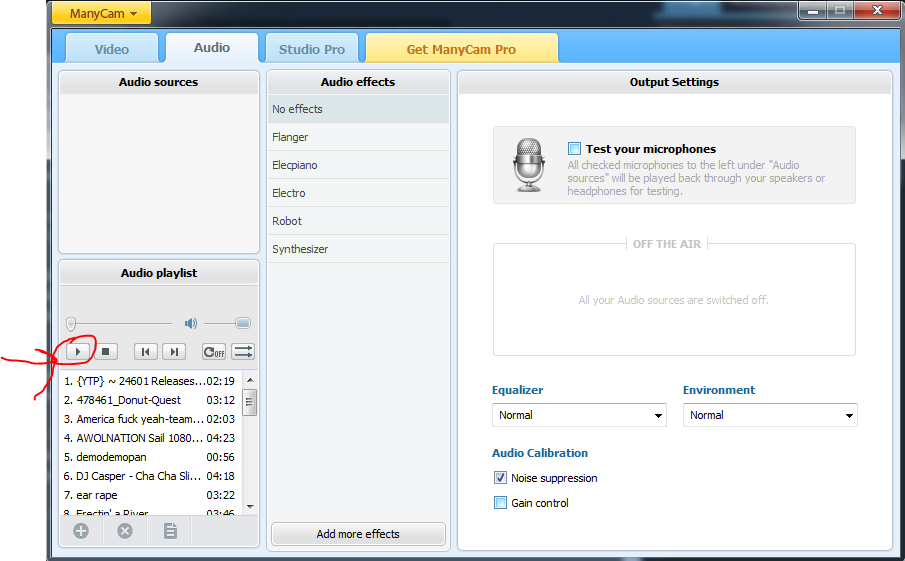Skip to previous playlist track
Viewport: 905px width, 561px height.
pos(145,351)
